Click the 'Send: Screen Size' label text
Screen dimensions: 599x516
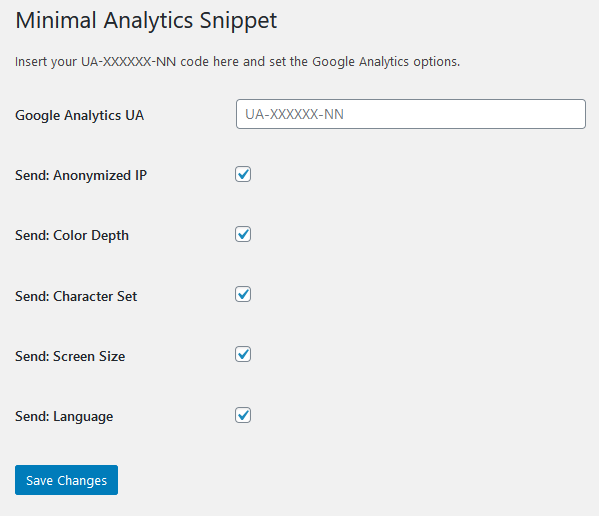coord(70,356)
